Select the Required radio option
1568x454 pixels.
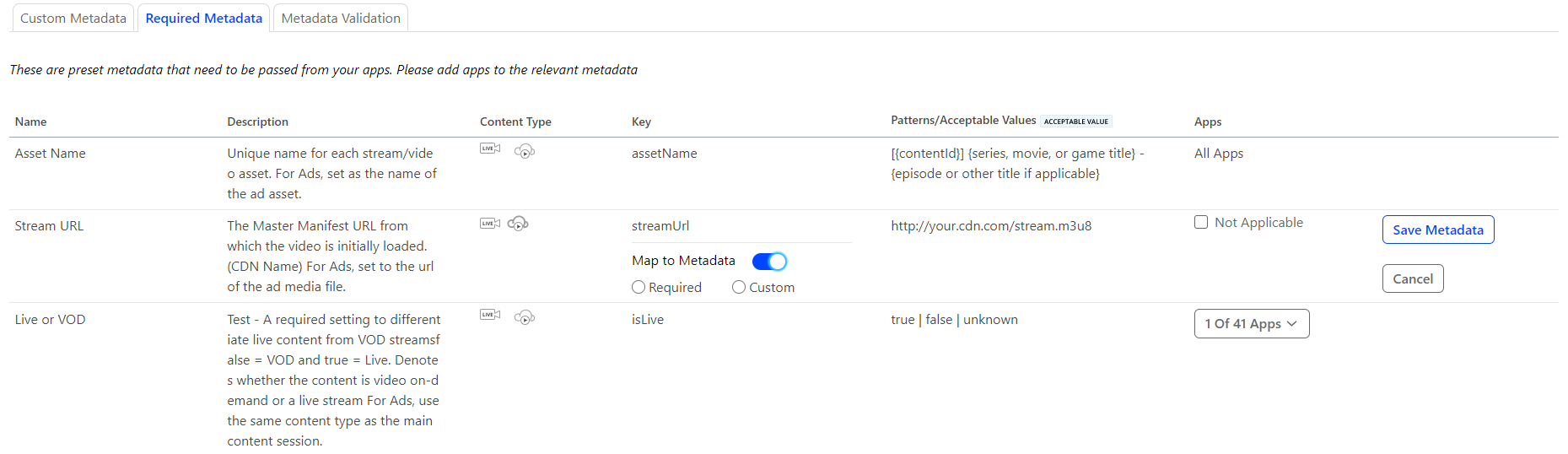click(x=639, y=288)
